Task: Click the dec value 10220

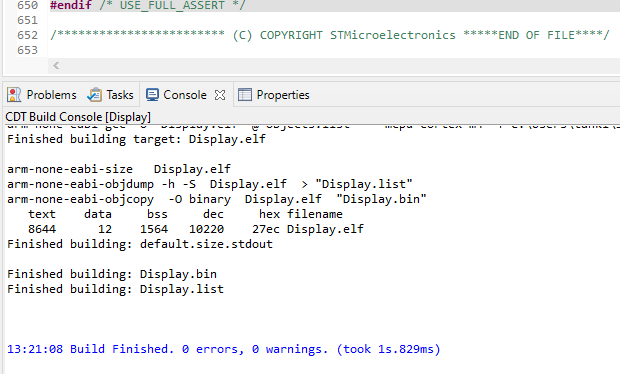Action: tap(206, 229)
